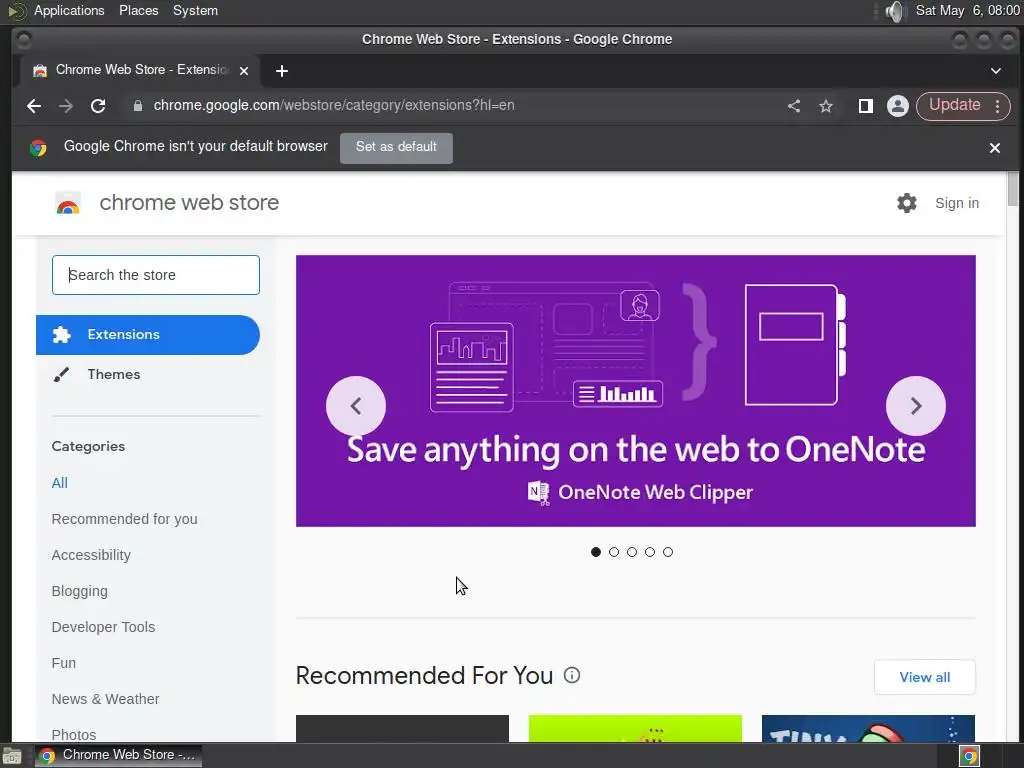Select the fifth carousel dot
1024x768 pixels.
[667, 552]
